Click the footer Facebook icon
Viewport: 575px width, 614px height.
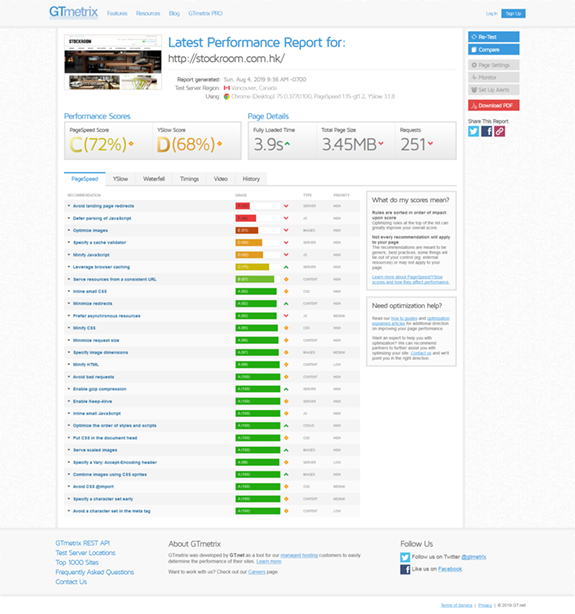tap(405, 569)
